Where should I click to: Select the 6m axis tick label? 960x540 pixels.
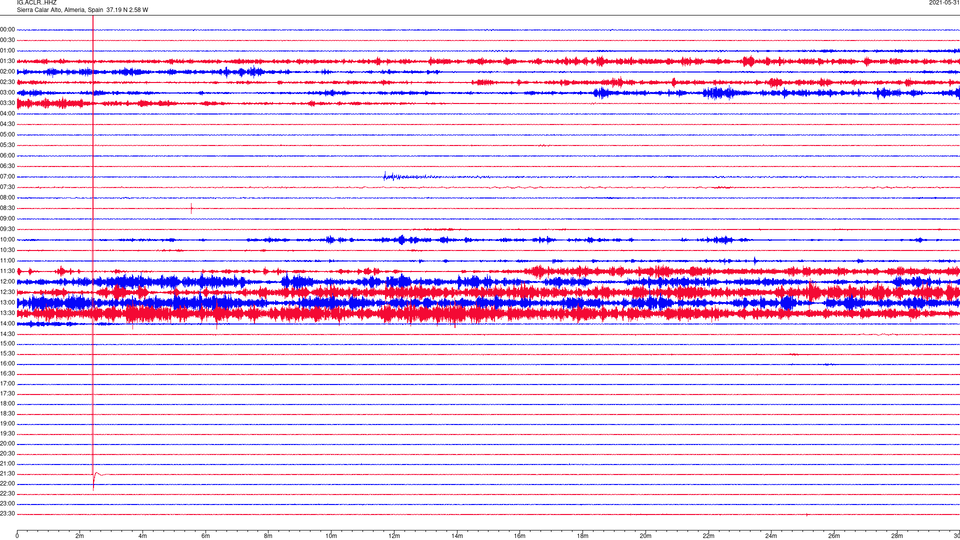[x=205, y=536]
